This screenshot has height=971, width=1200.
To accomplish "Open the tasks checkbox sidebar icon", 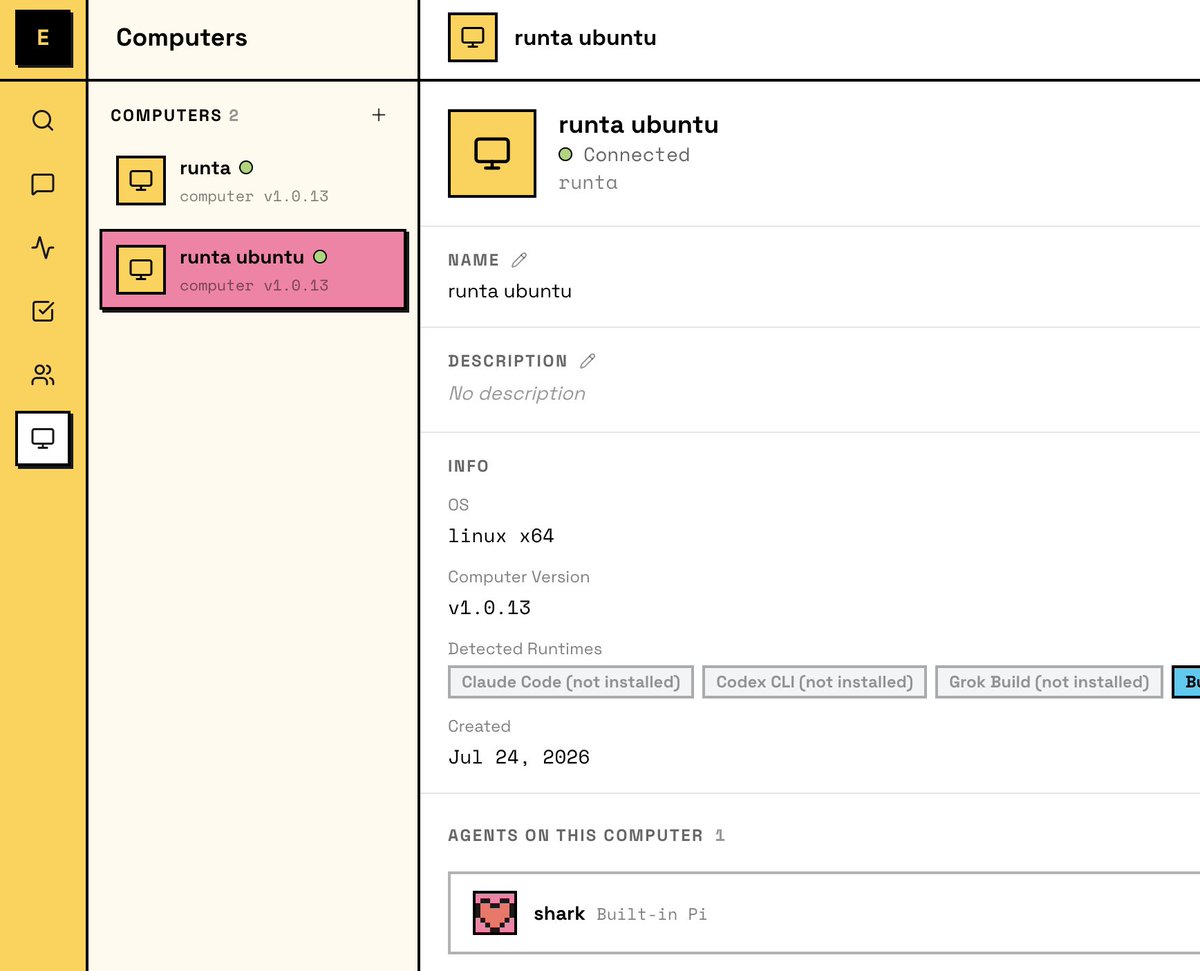I will [x=42, y=311].
